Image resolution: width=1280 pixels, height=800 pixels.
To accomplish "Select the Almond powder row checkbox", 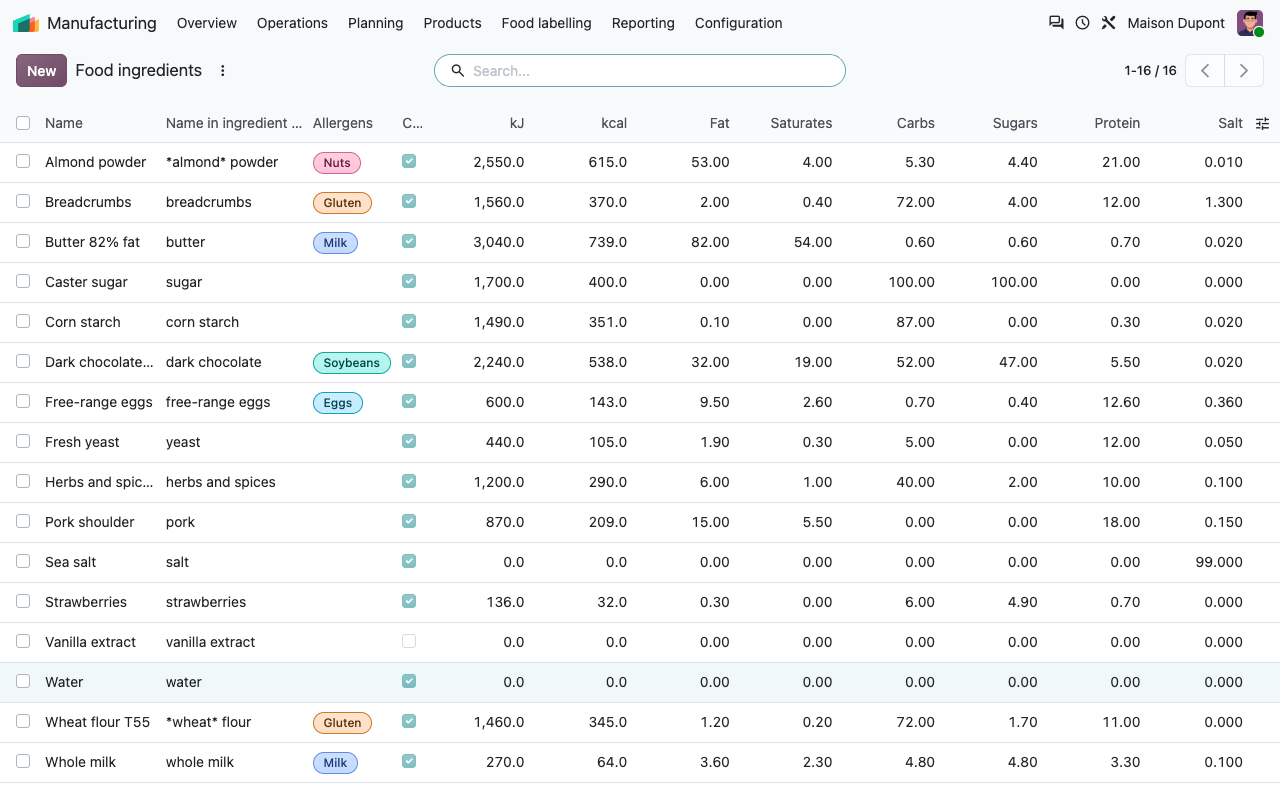I will pos(23,161).
